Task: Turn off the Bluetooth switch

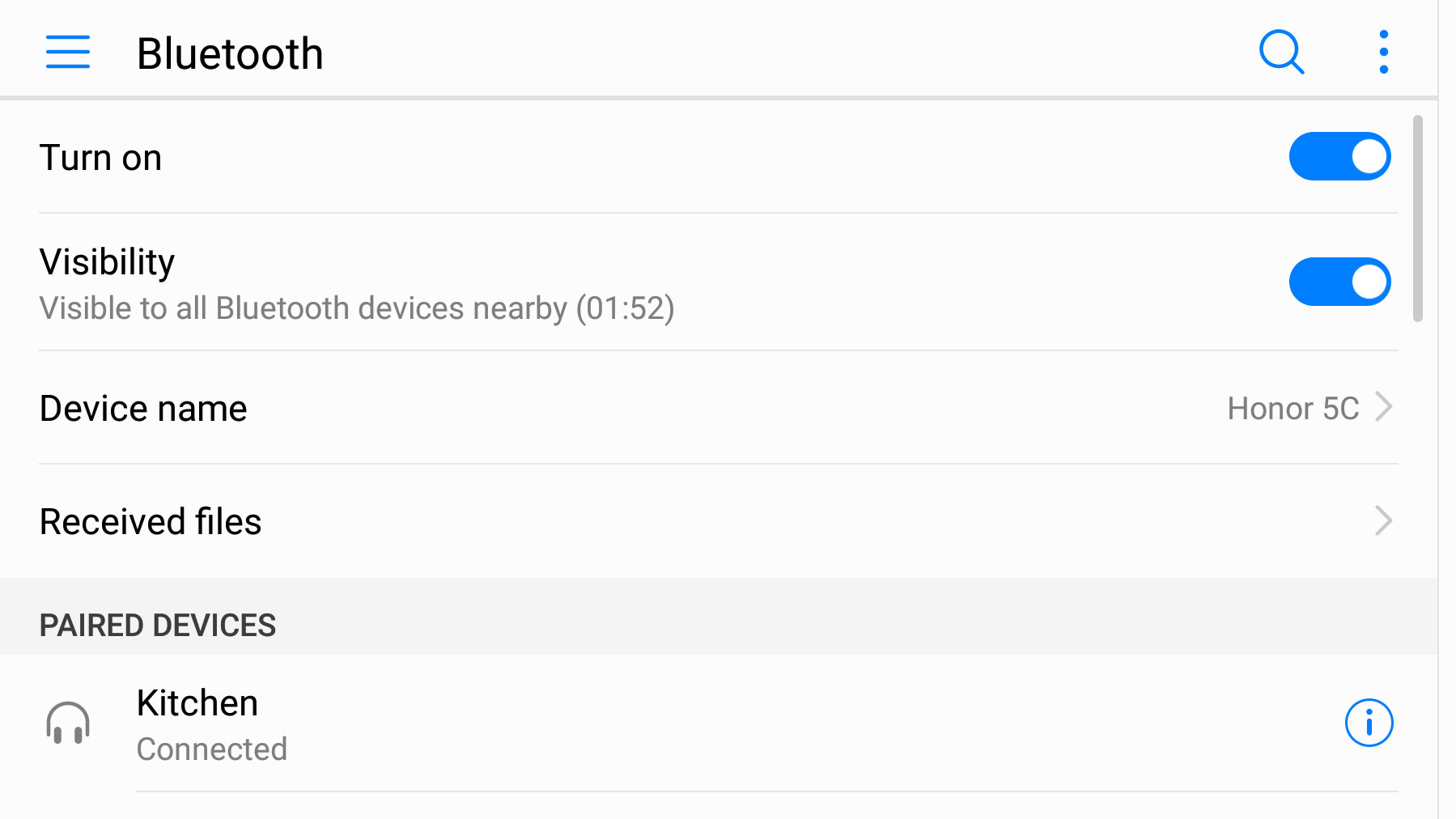Action: click(1340, 156)
